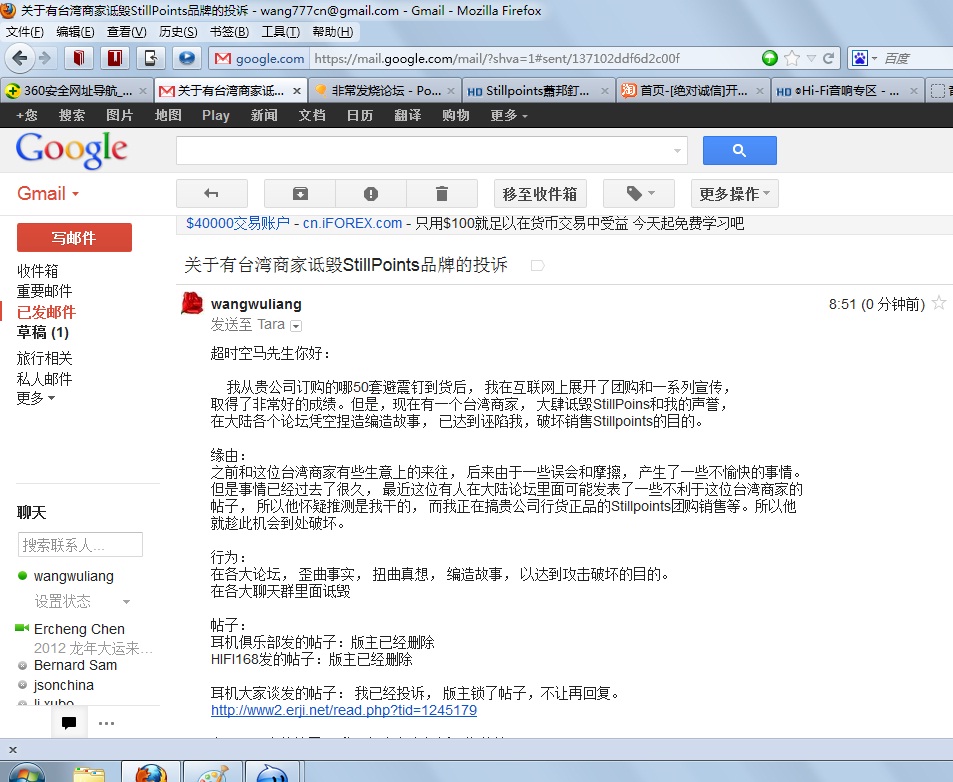
Task: Switch to the Hi-Fi音响专区 tab
Action: 847,91
